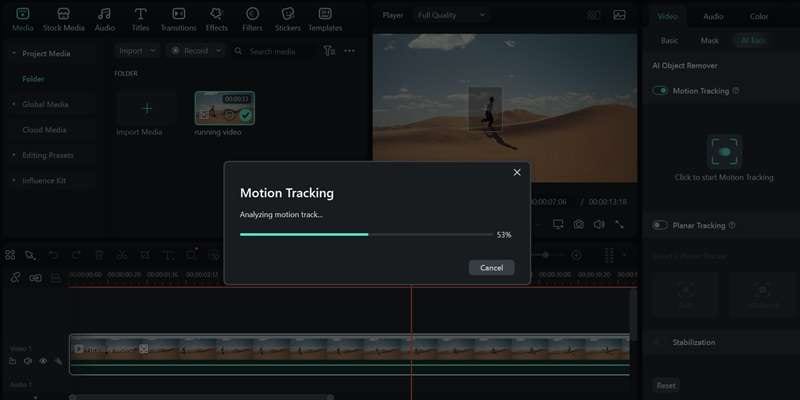Click the Search media field
The image size is (800, 400).
click(272, 51)
